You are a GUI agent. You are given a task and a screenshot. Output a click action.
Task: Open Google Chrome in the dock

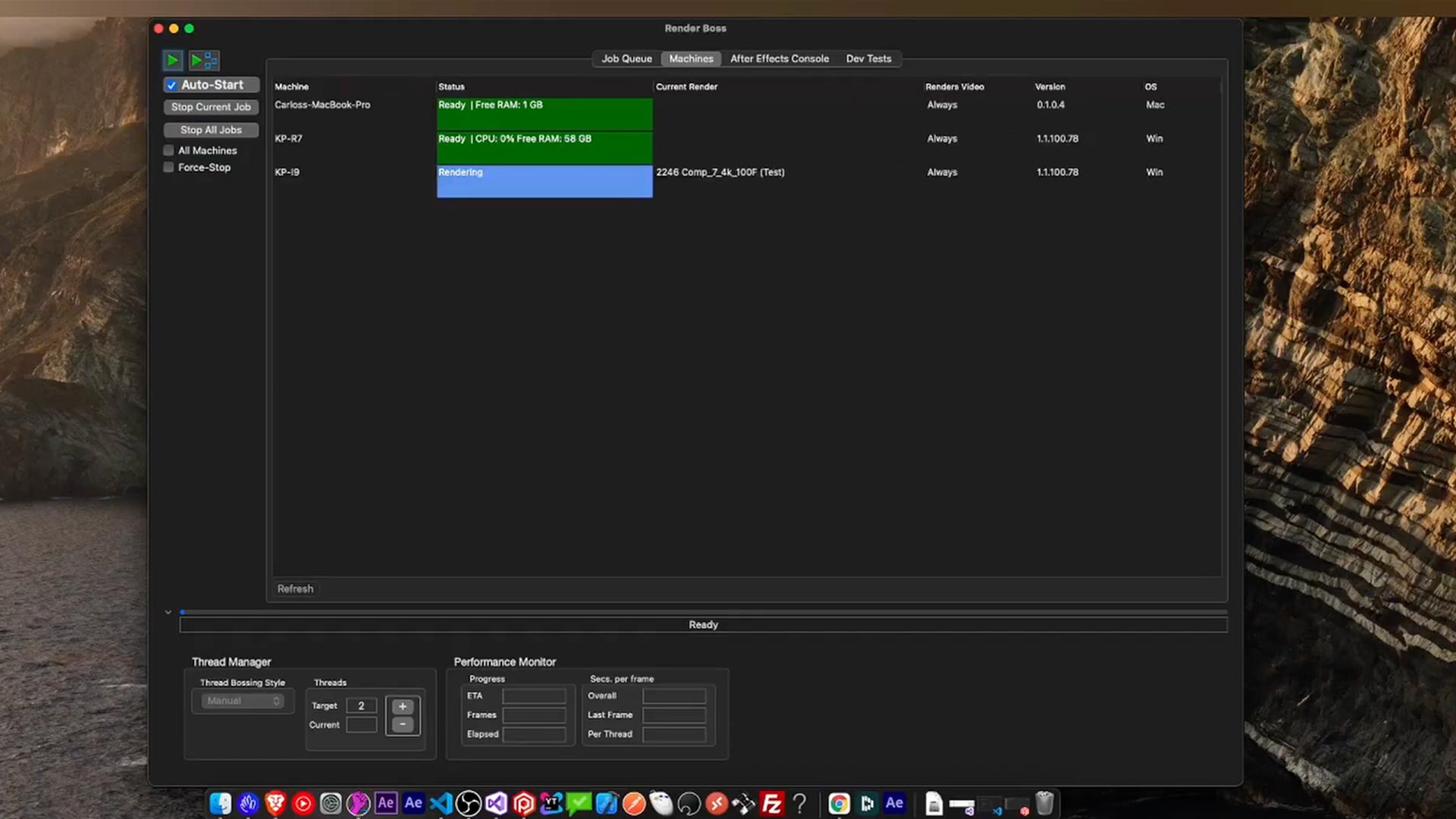(839, 803)
